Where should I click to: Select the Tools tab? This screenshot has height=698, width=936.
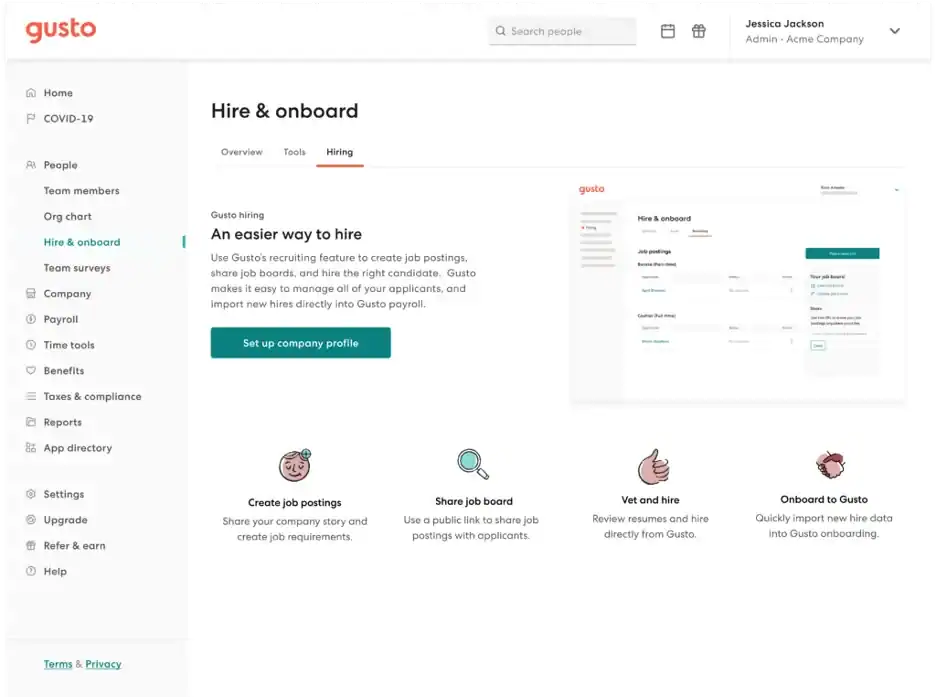click(294, 152)
